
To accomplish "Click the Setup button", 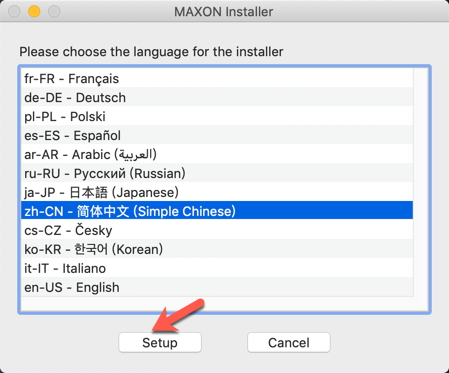I will tap(160, 342).
